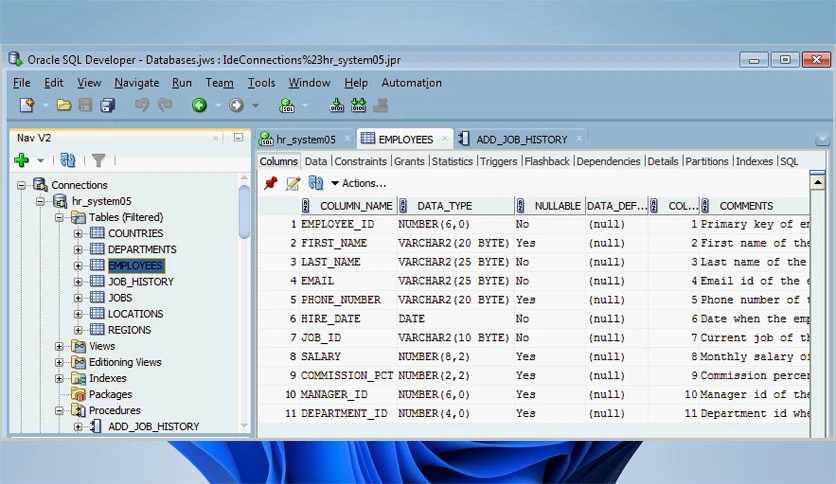
Task: Click the columns grid scroll-up arrow
Action: click(817, 183)
